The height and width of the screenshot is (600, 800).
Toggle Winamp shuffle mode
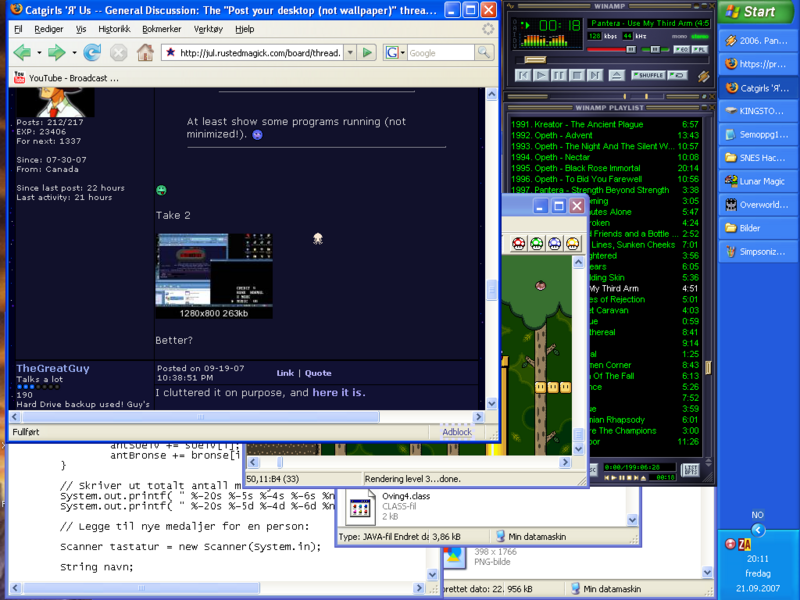pyautogui.click(x=648, y=75)
